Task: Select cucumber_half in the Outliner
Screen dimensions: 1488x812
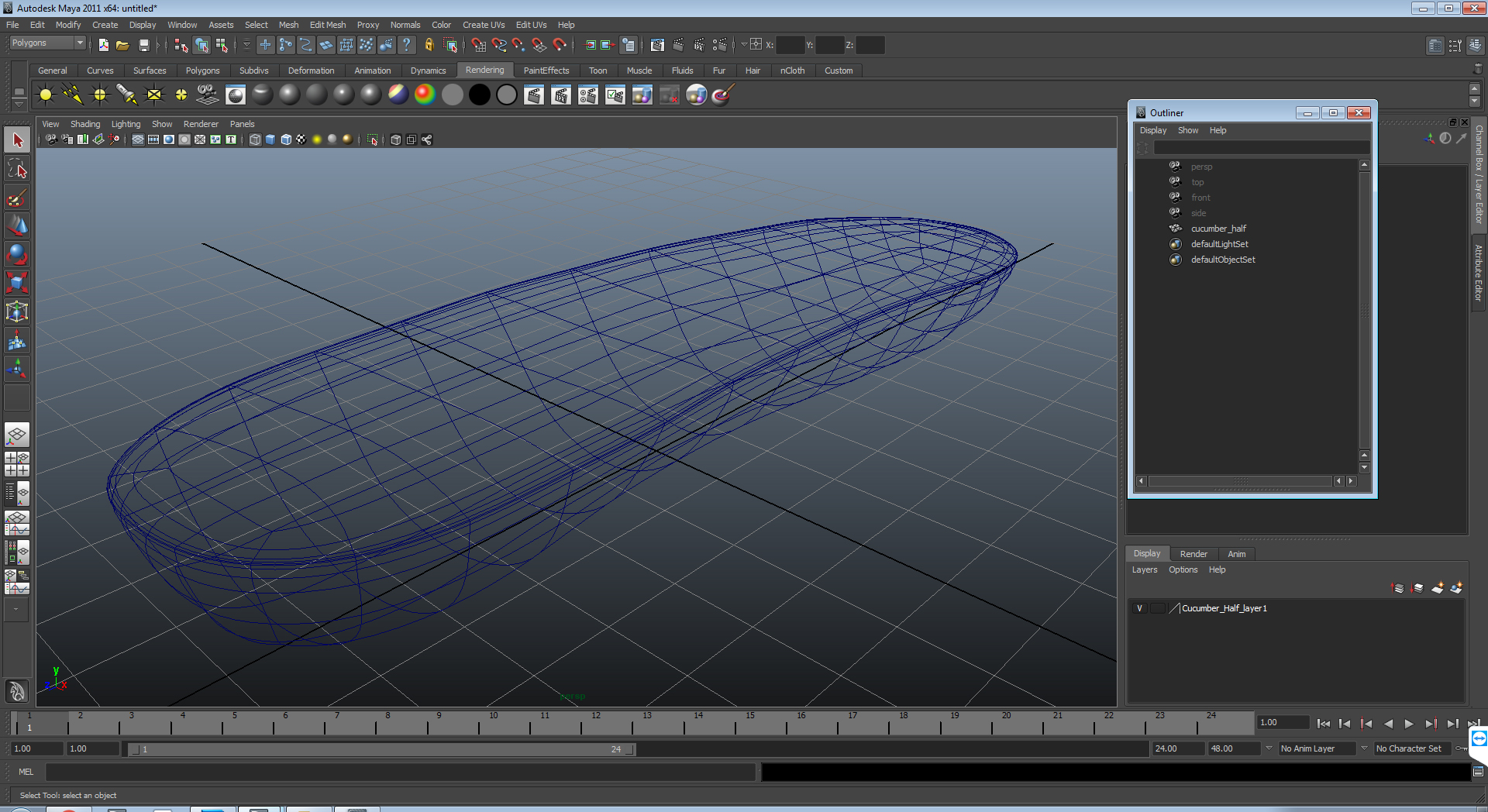Action: 1218,229
